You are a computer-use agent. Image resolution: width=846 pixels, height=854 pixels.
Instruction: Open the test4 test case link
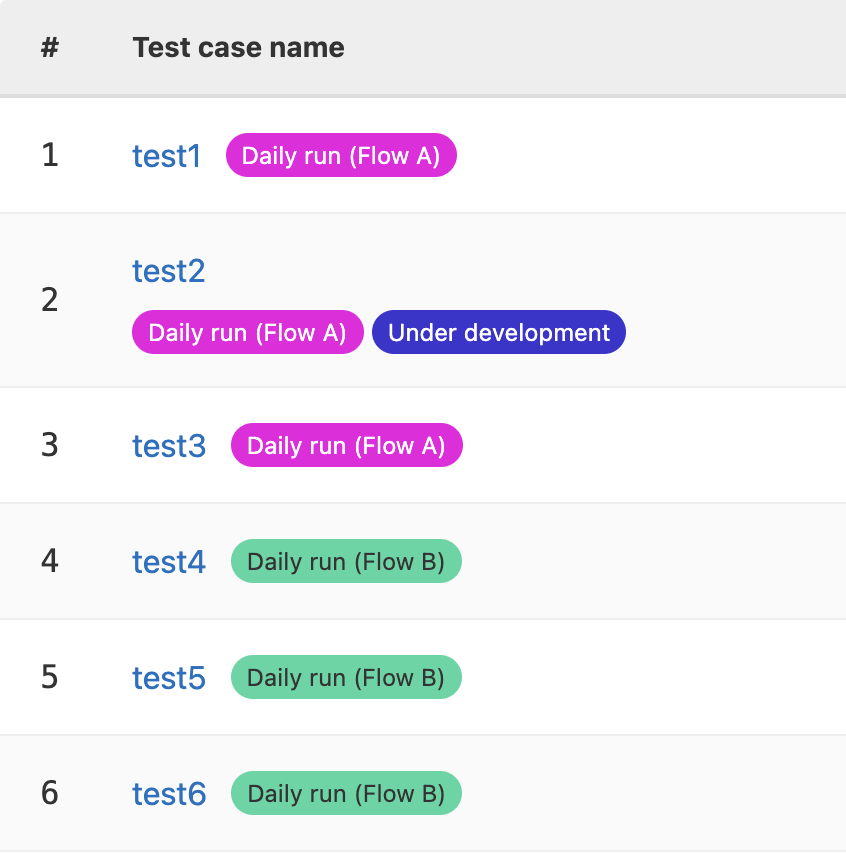point(169,562)
